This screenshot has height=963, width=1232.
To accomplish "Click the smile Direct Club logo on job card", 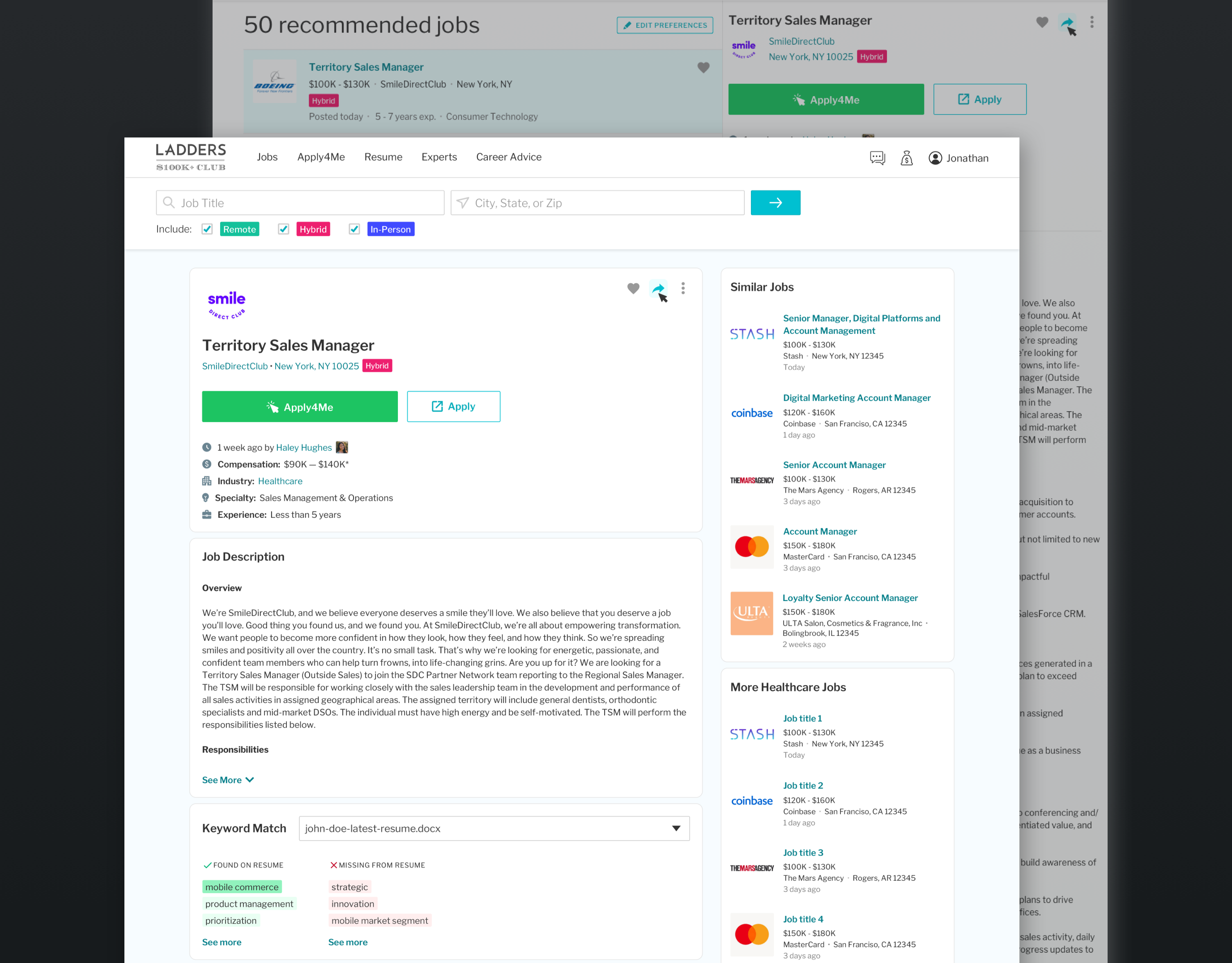I will pyautogui.click(x=226, y=305).
